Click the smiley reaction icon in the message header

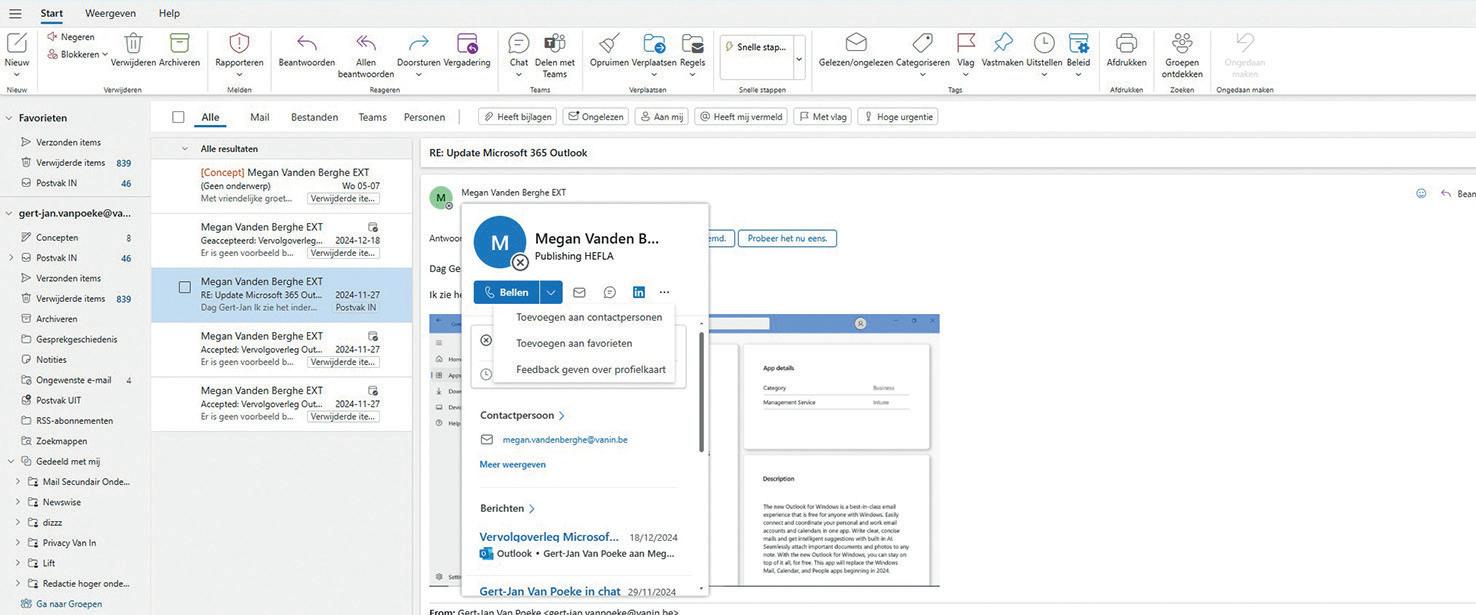[1421, 193]
